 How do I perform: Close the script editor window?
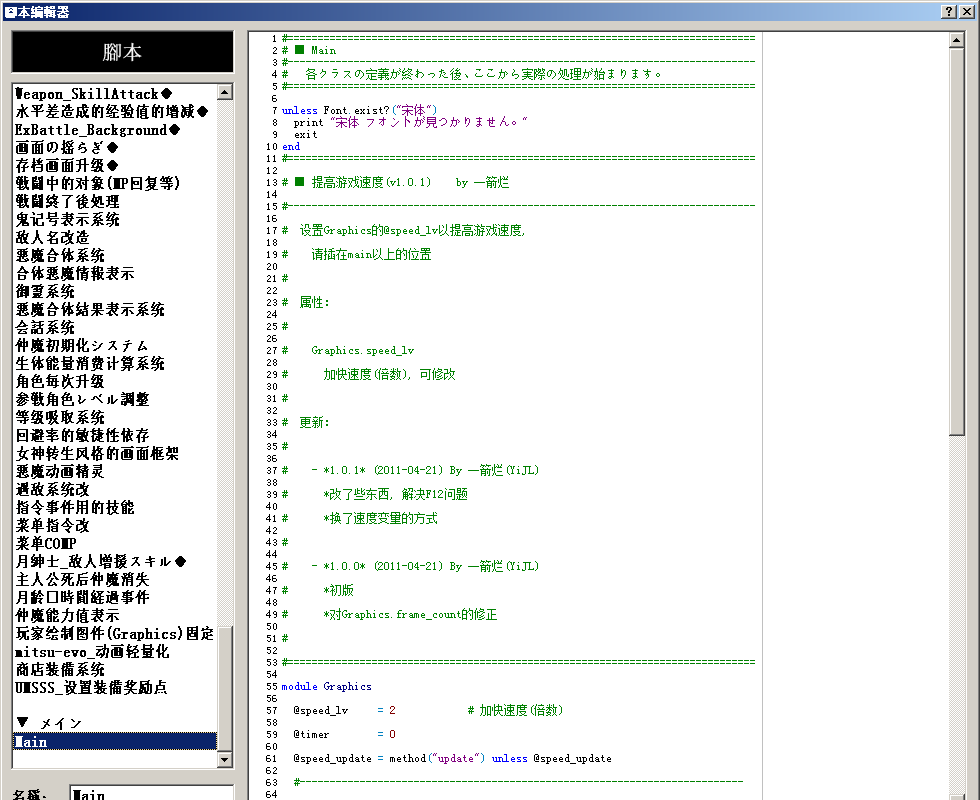pyautogui.click(x=966, y=11)
